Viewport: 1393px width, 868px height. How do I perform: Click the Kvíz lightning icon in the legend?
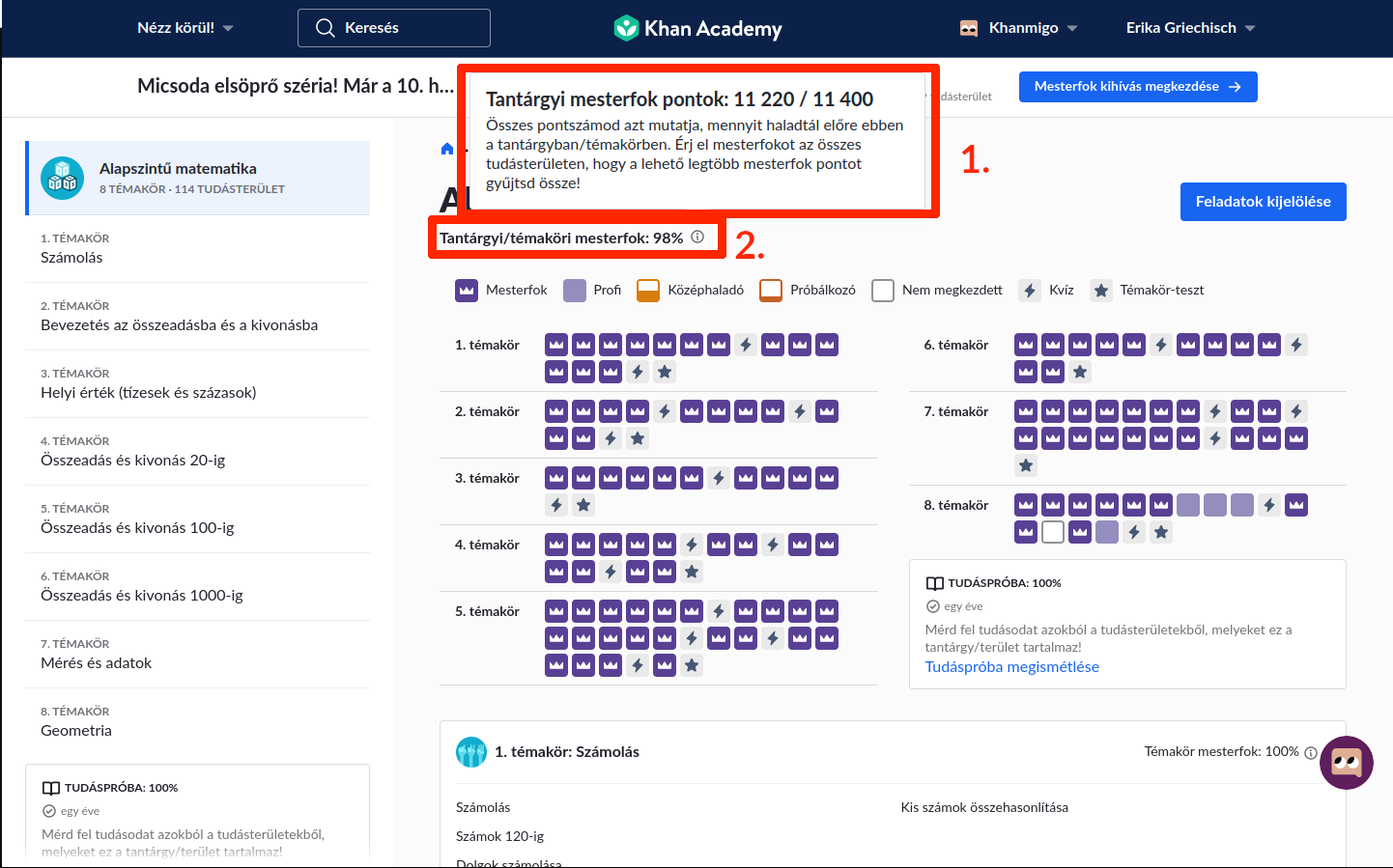[1030, 291]
